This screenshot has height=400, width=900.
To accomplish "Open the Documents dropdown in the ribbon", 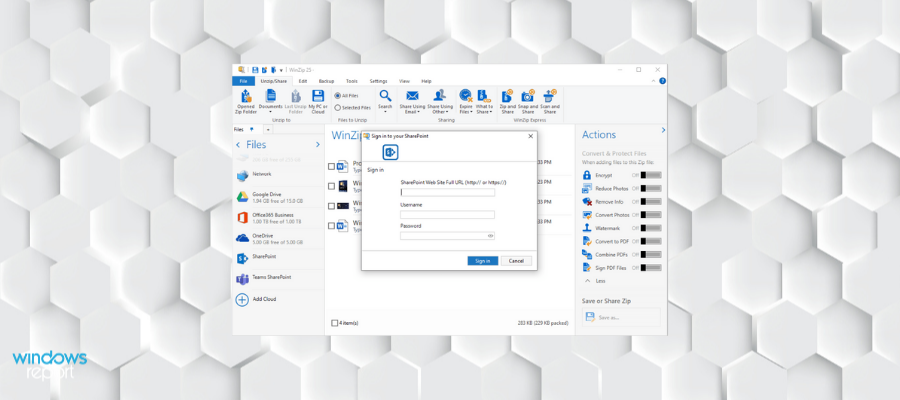I will (x=270, y=111).
